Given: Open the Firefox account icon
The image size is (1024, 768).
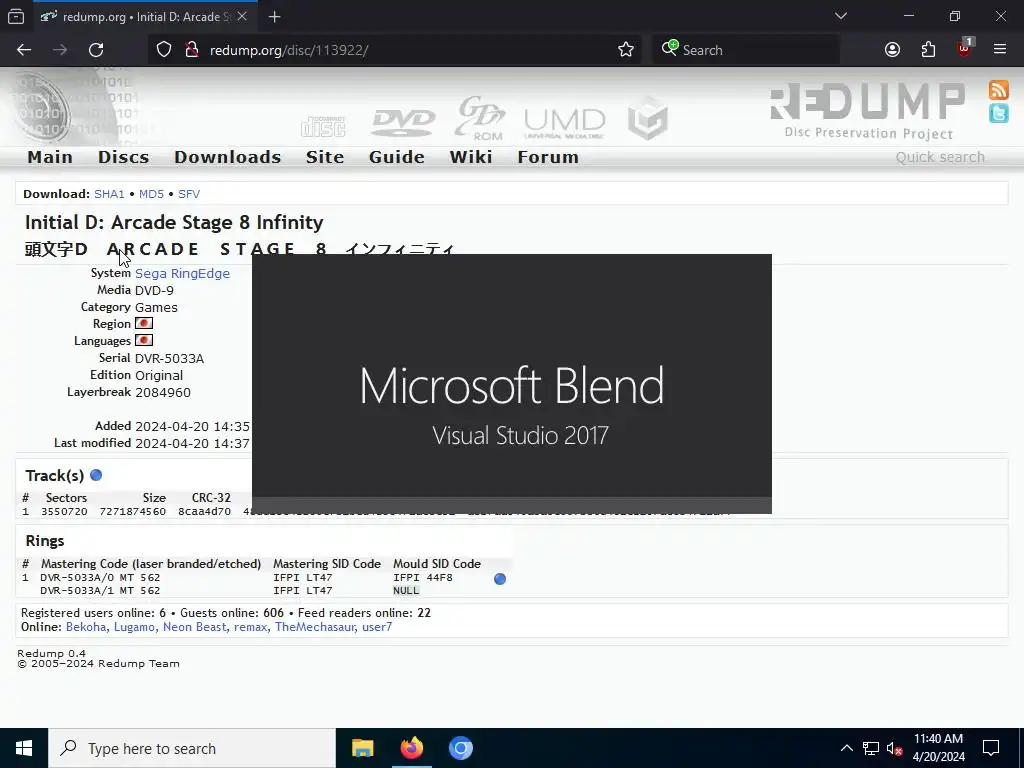Looking at the screenshot, I should [x=892, y=50].
